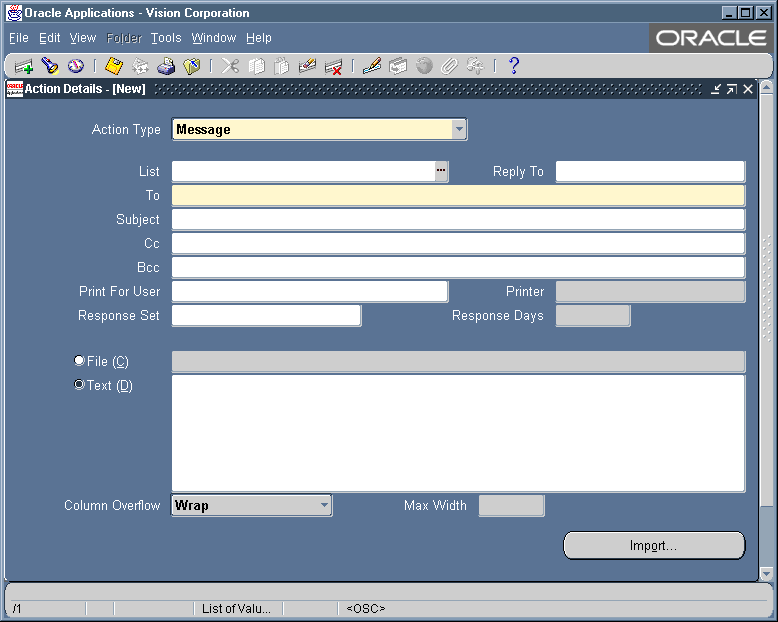The image size is (778, 622).
Task: Open the Action Type dropdown
Action: tap(459, 129)
